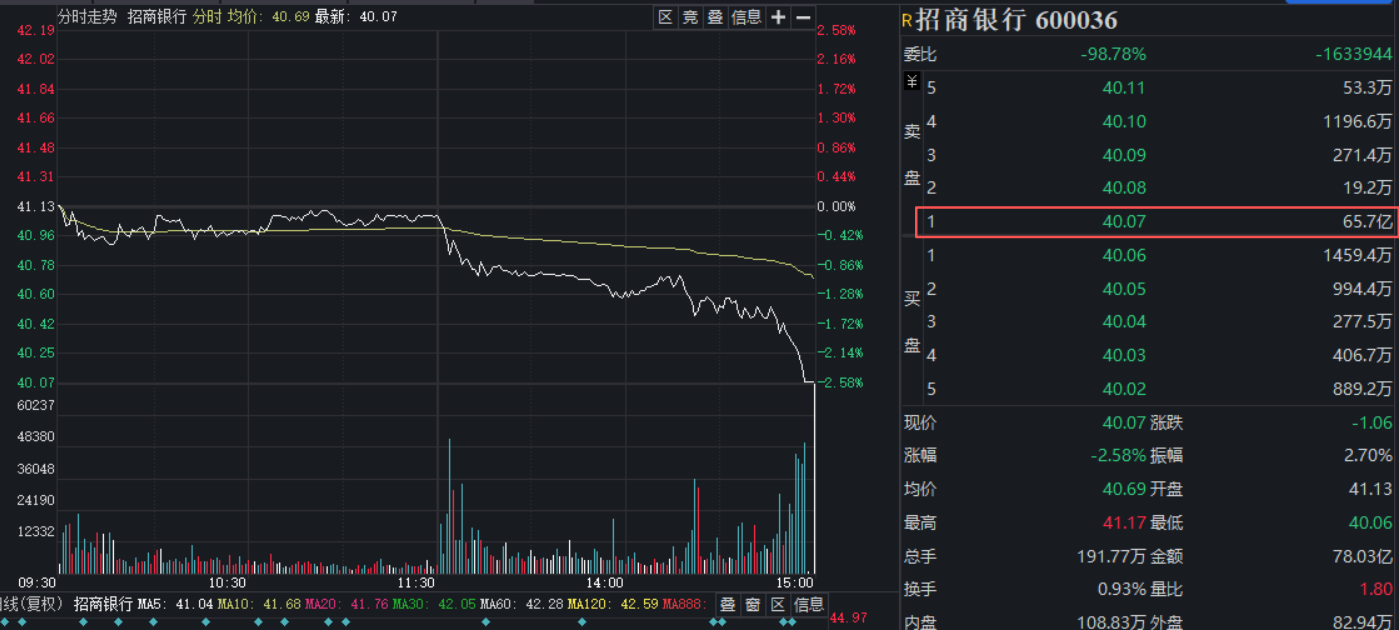Image resolution: width=1399 pixels, height=630 pixels.
Task: Open 信息 info in bottom bar
Action: click(x=809, y=604)
